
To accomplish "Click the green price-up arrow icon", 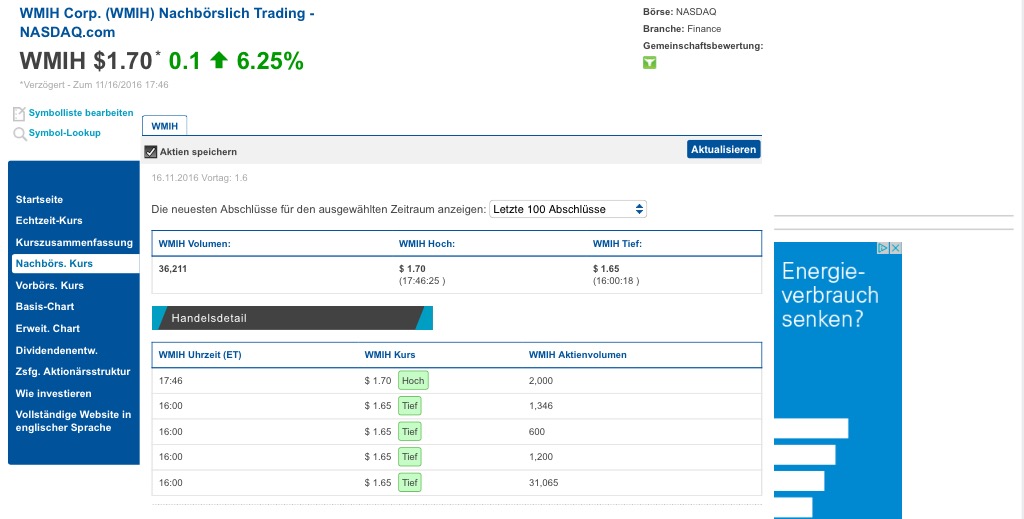I will [219, 61].
